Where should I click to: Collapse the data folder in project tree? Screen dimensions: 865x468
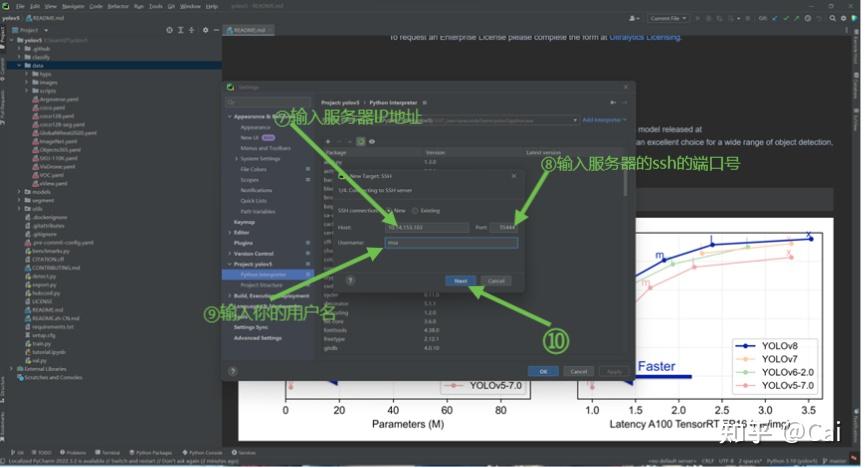click(19, 65)
